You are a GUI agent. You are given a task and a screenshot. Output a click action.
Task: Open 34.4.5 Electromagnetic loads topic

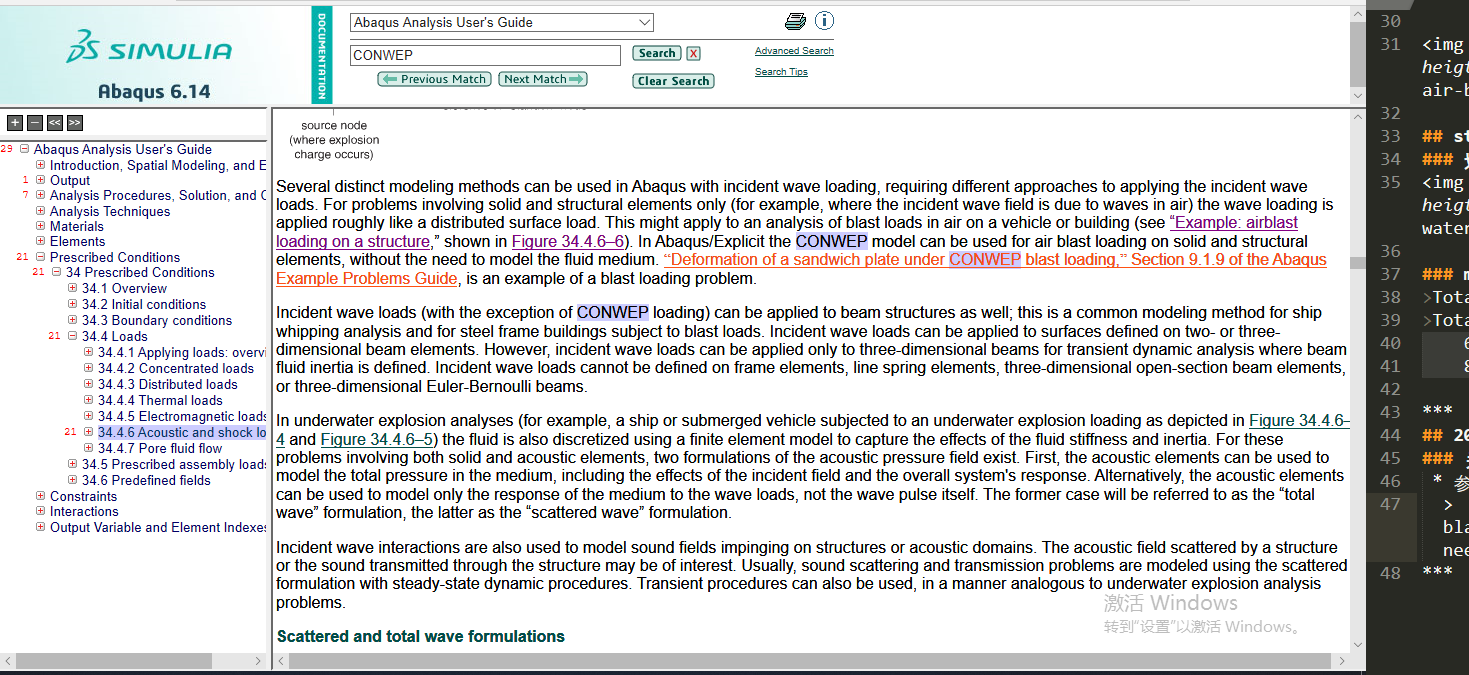click(182, 416)
